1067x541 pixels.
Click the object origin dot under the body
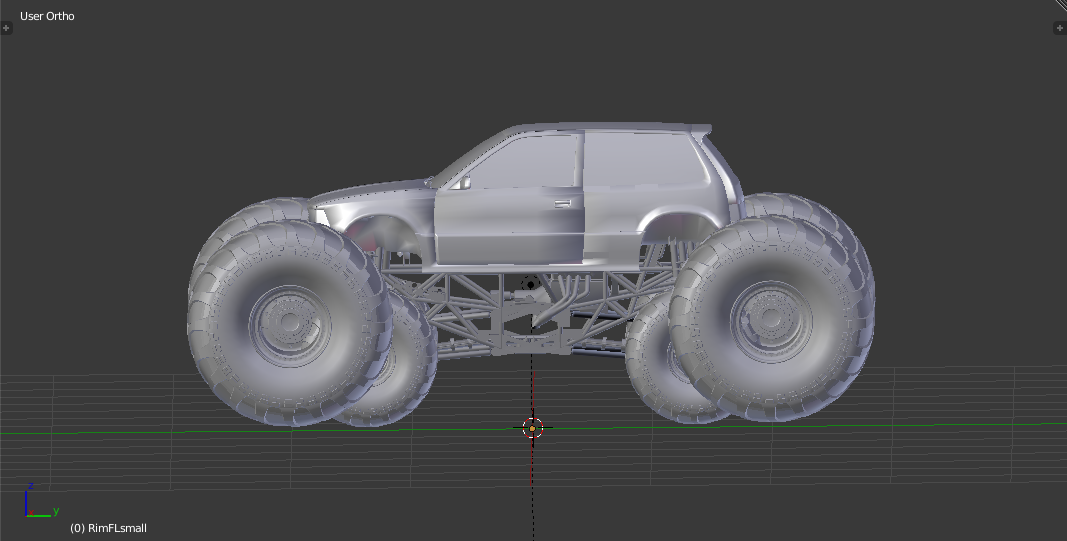click(530, 284)
